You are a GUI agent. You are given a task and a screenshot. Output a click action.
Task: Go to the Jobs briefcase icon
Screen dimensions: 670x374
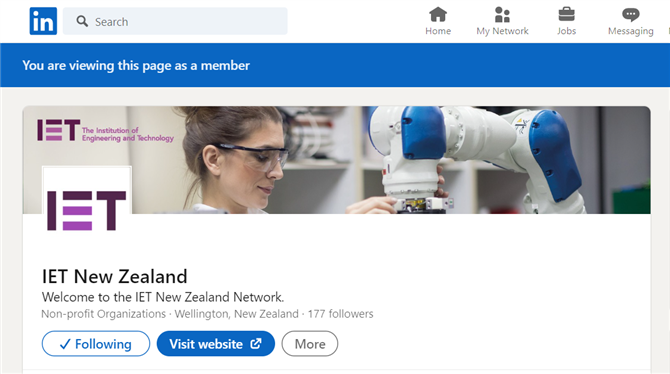click(566, 15)
